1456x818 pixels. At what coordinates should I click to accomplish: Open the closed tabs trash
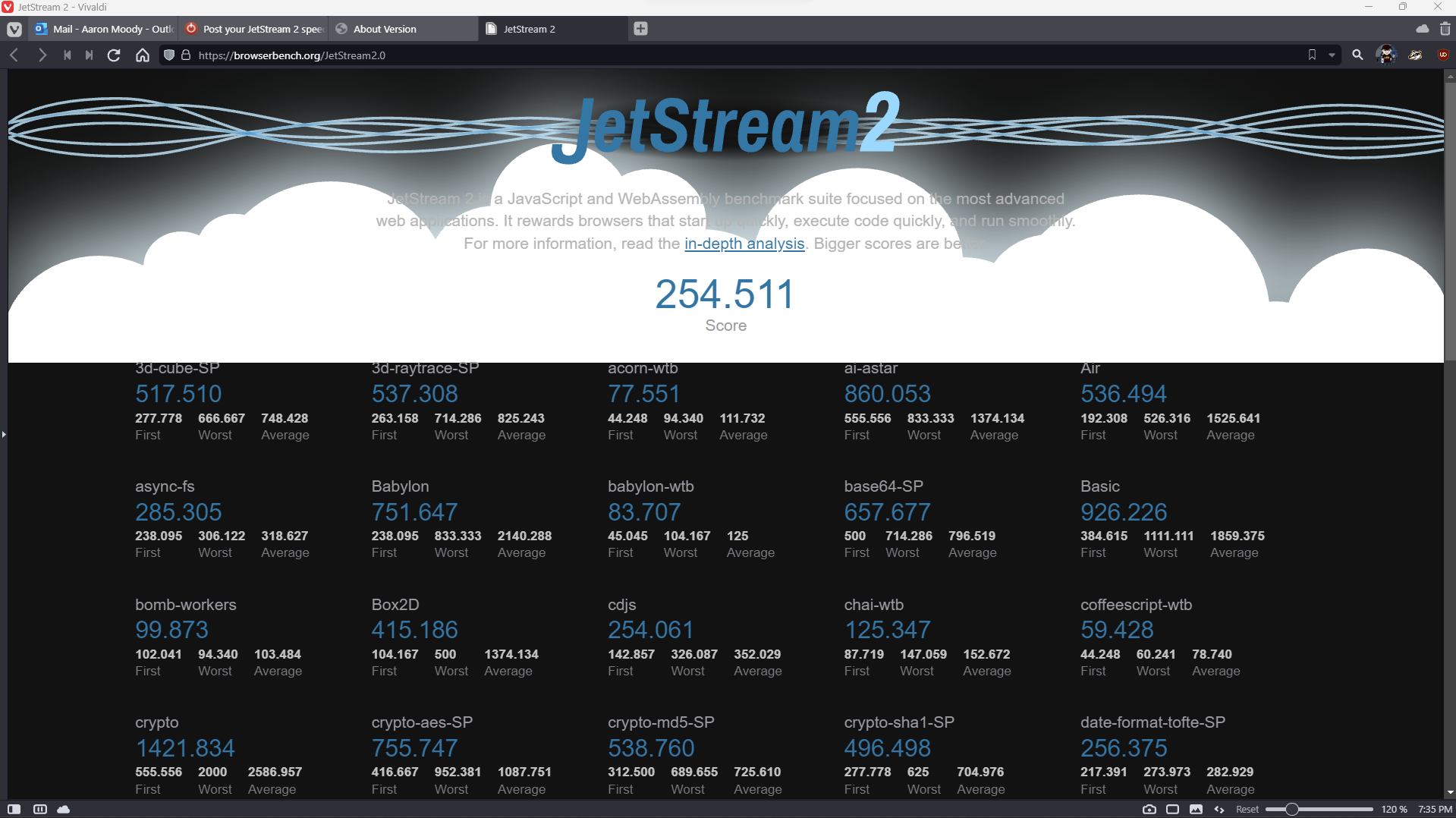pos(1445,29)
